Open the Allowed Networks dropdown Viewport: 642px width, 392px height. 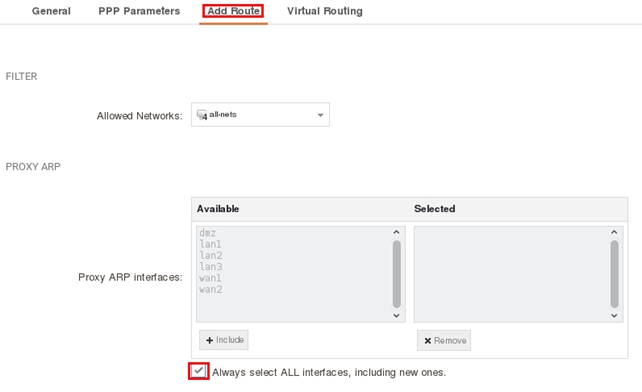tap(260, 115)
